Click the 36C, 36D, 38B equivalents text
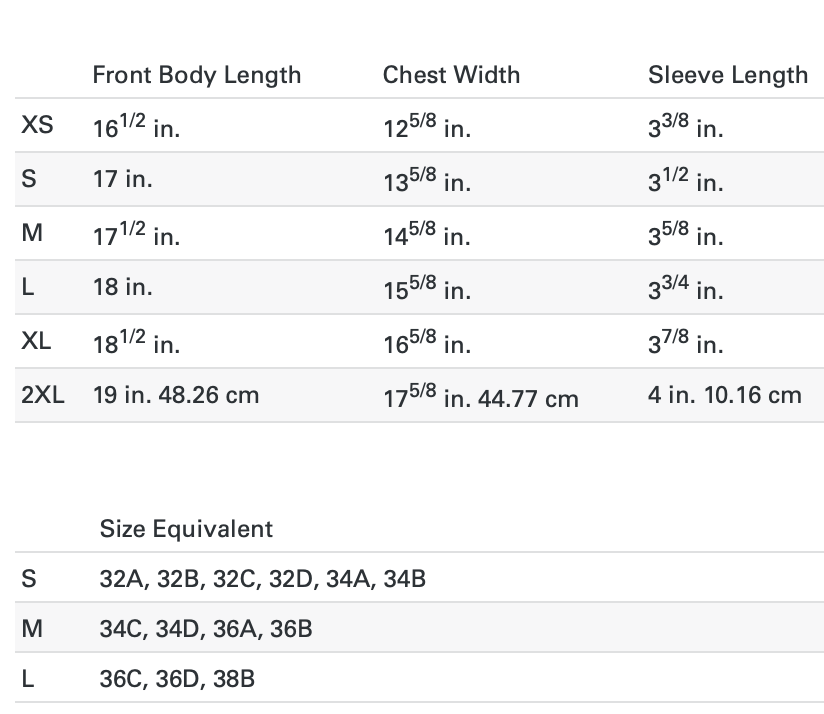 point(177,679)
